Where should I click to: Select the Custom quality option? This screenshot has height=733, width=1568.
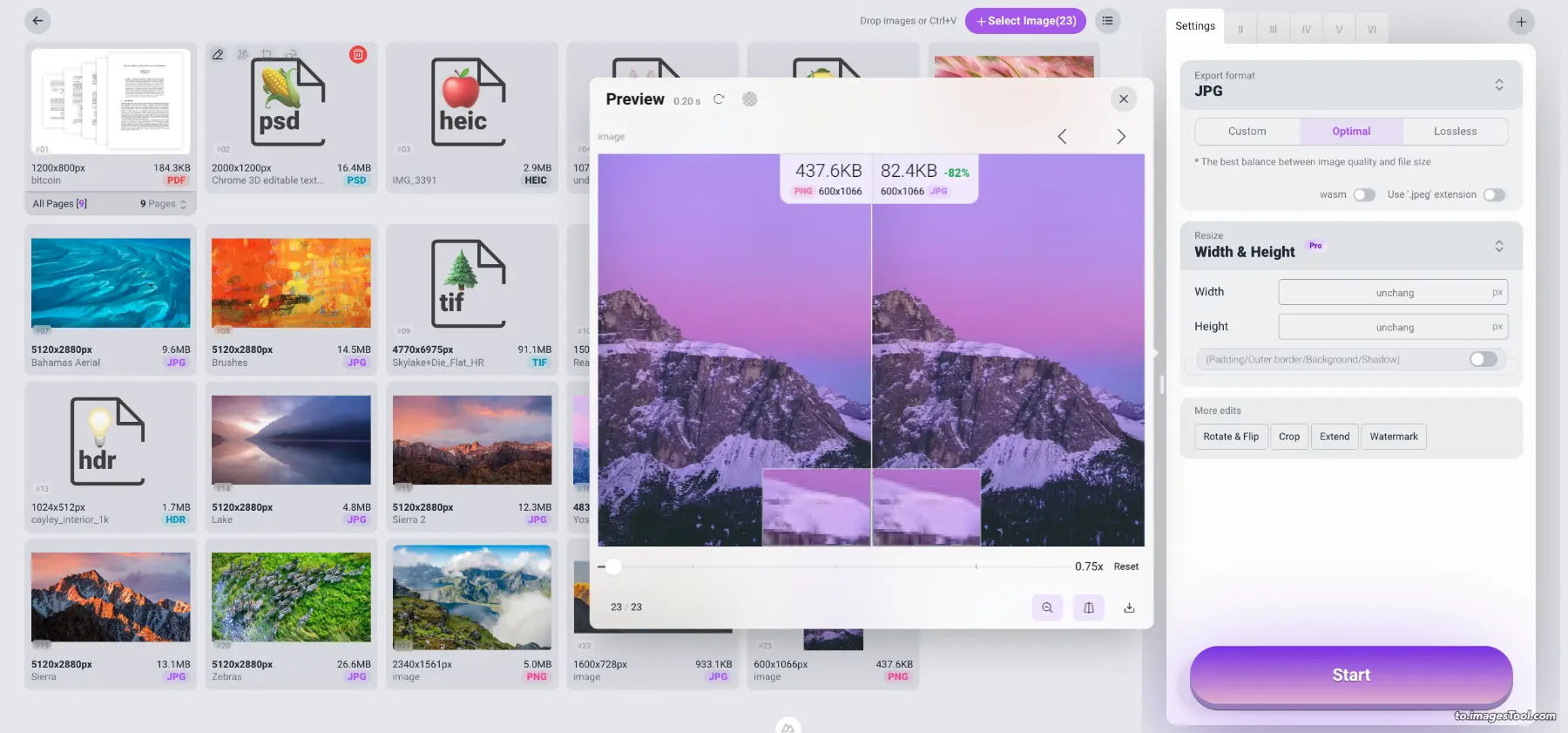click(x=1247, y=132)
